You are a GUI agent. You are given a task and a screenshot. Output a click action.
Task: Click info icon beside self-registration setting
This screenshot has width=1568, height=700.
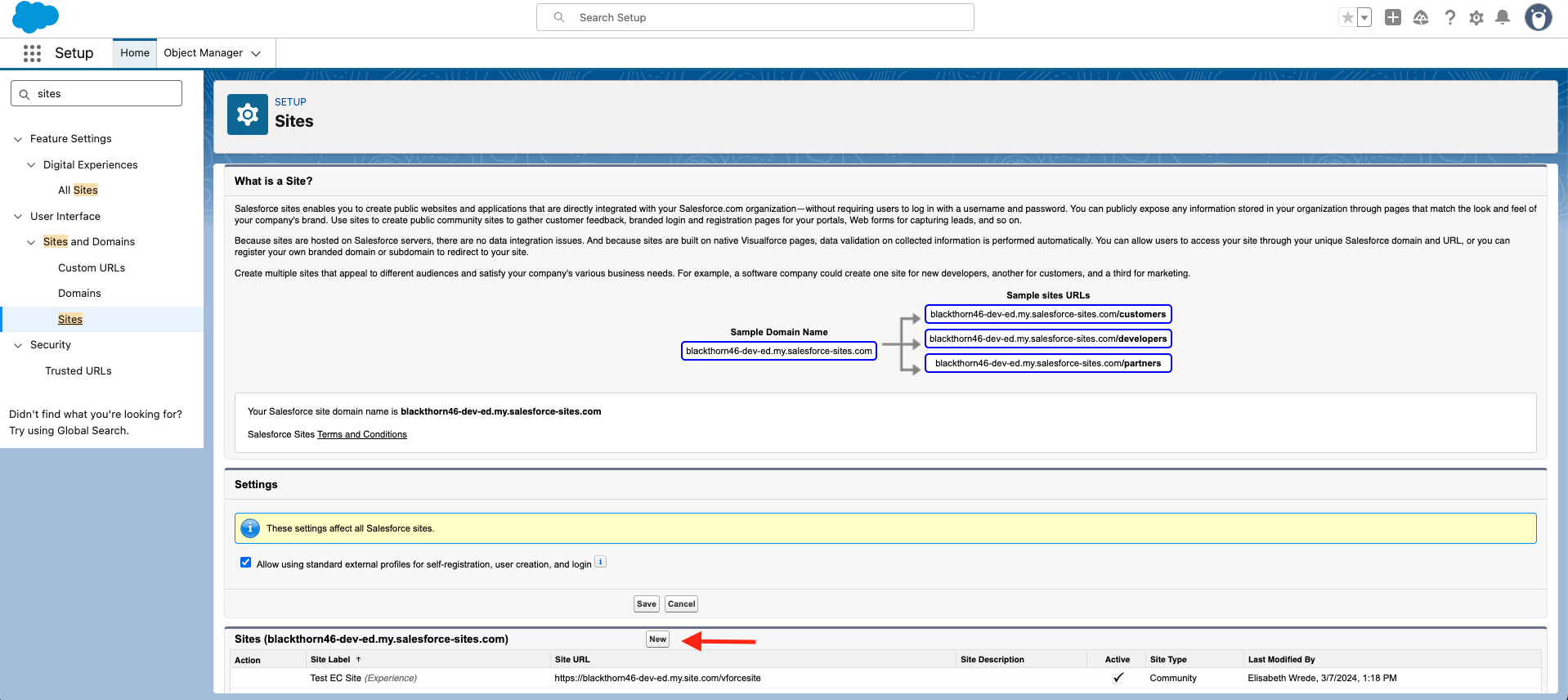[600, 562]
